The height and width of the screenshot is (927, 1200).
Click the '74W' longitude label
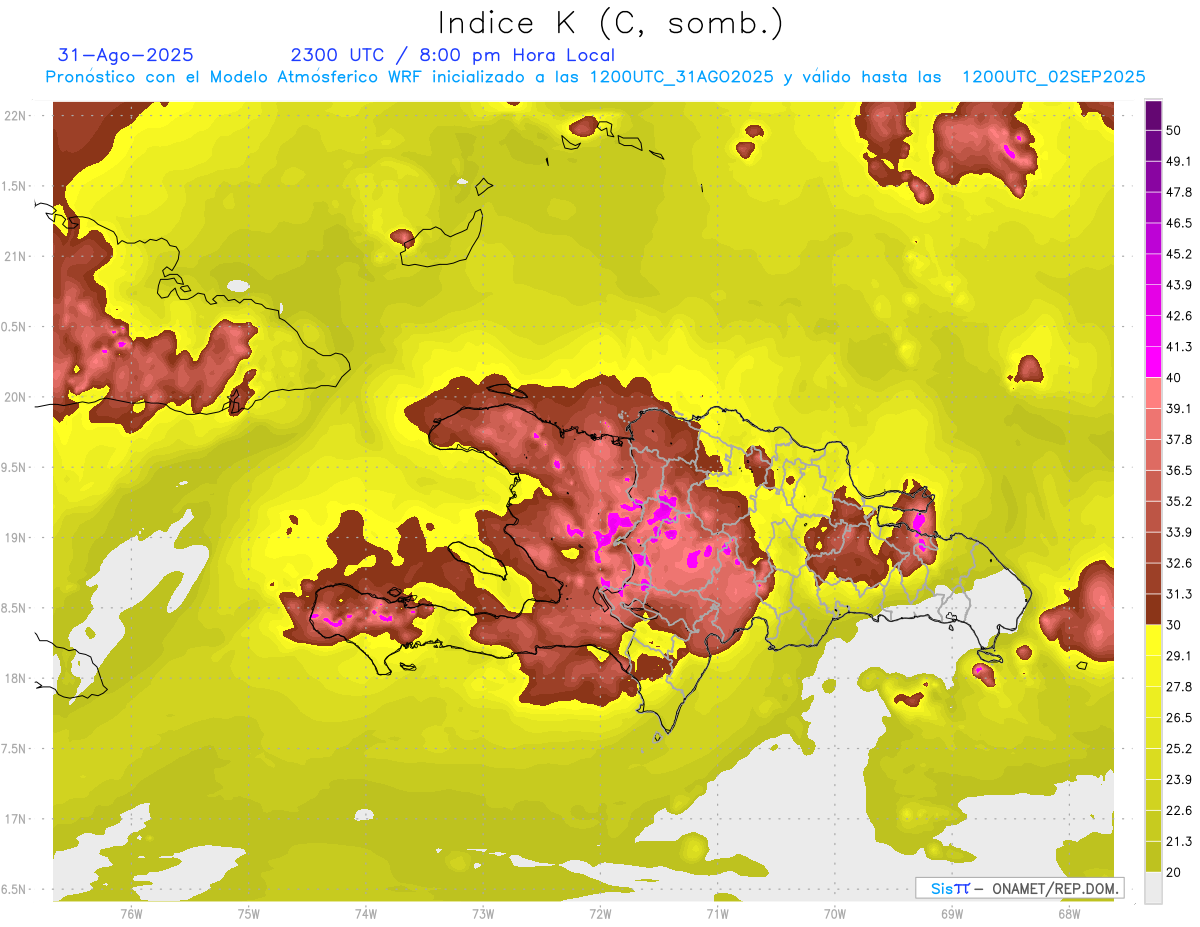(x=366, y=914)
